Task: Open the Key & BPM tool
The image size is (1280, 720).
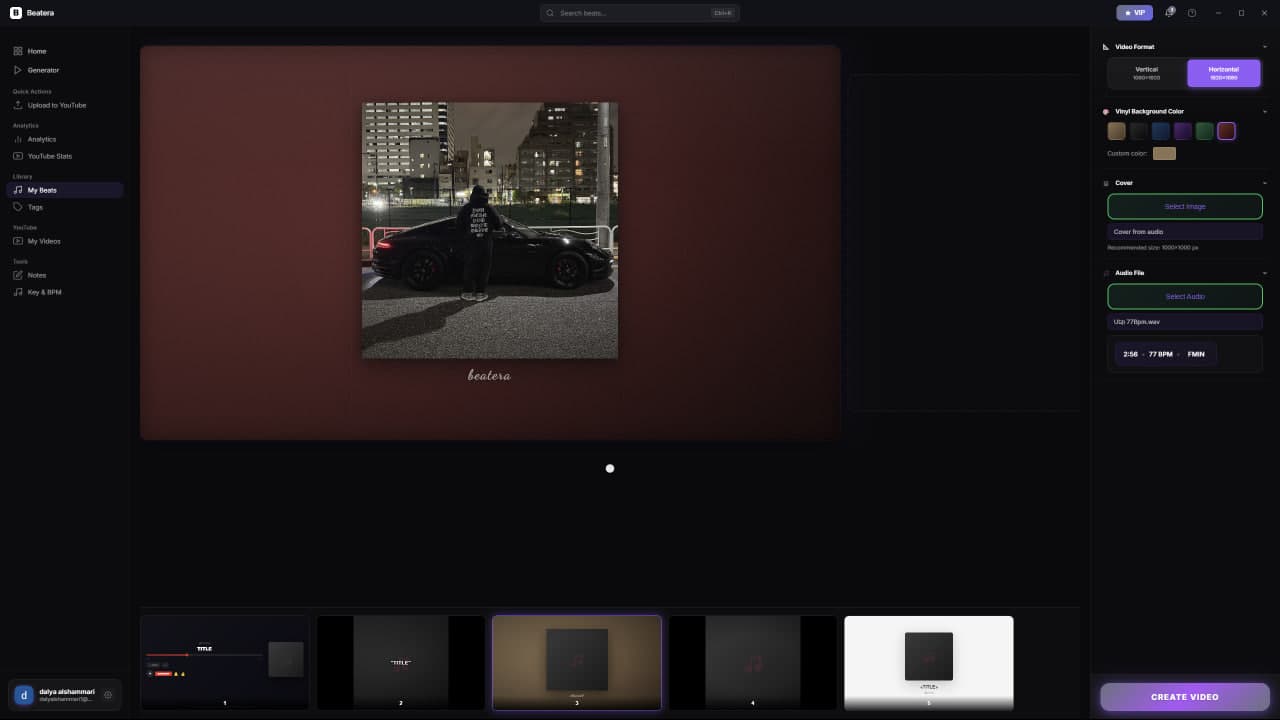Action: coord(44,292)
